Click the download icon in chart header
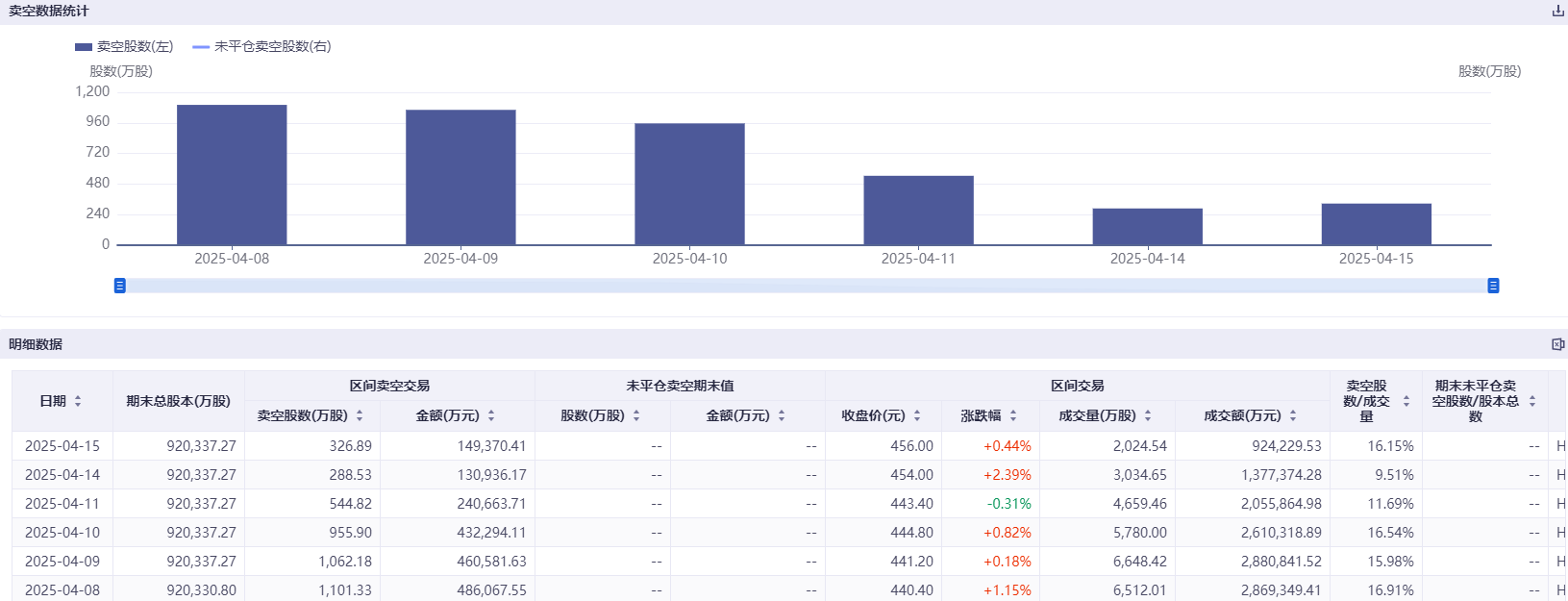This screenshot has height=601, width=1568. tap(1557, 12)
